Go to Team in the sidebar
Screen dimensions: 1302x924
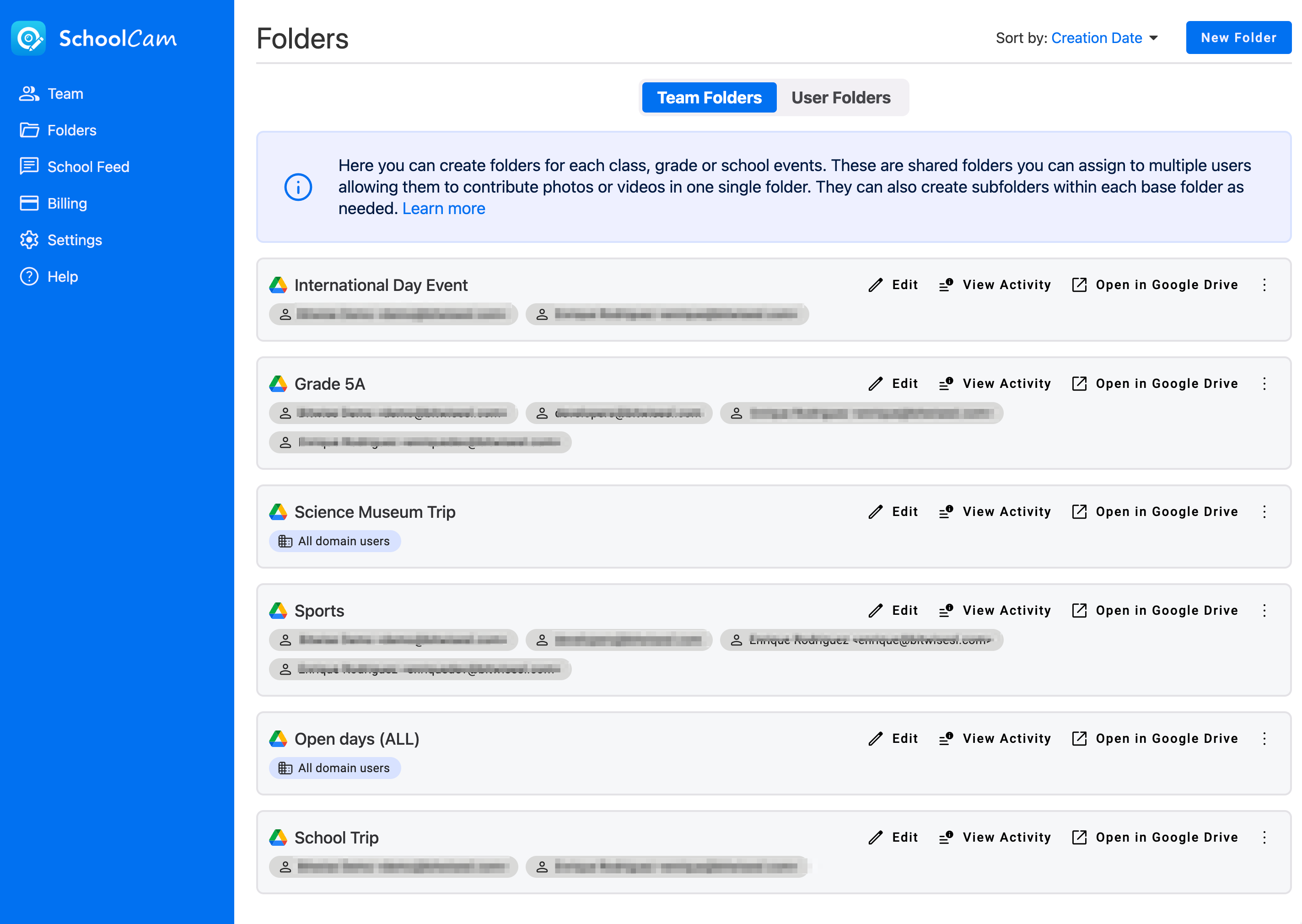pyautogui.click(x=65, y=94)
